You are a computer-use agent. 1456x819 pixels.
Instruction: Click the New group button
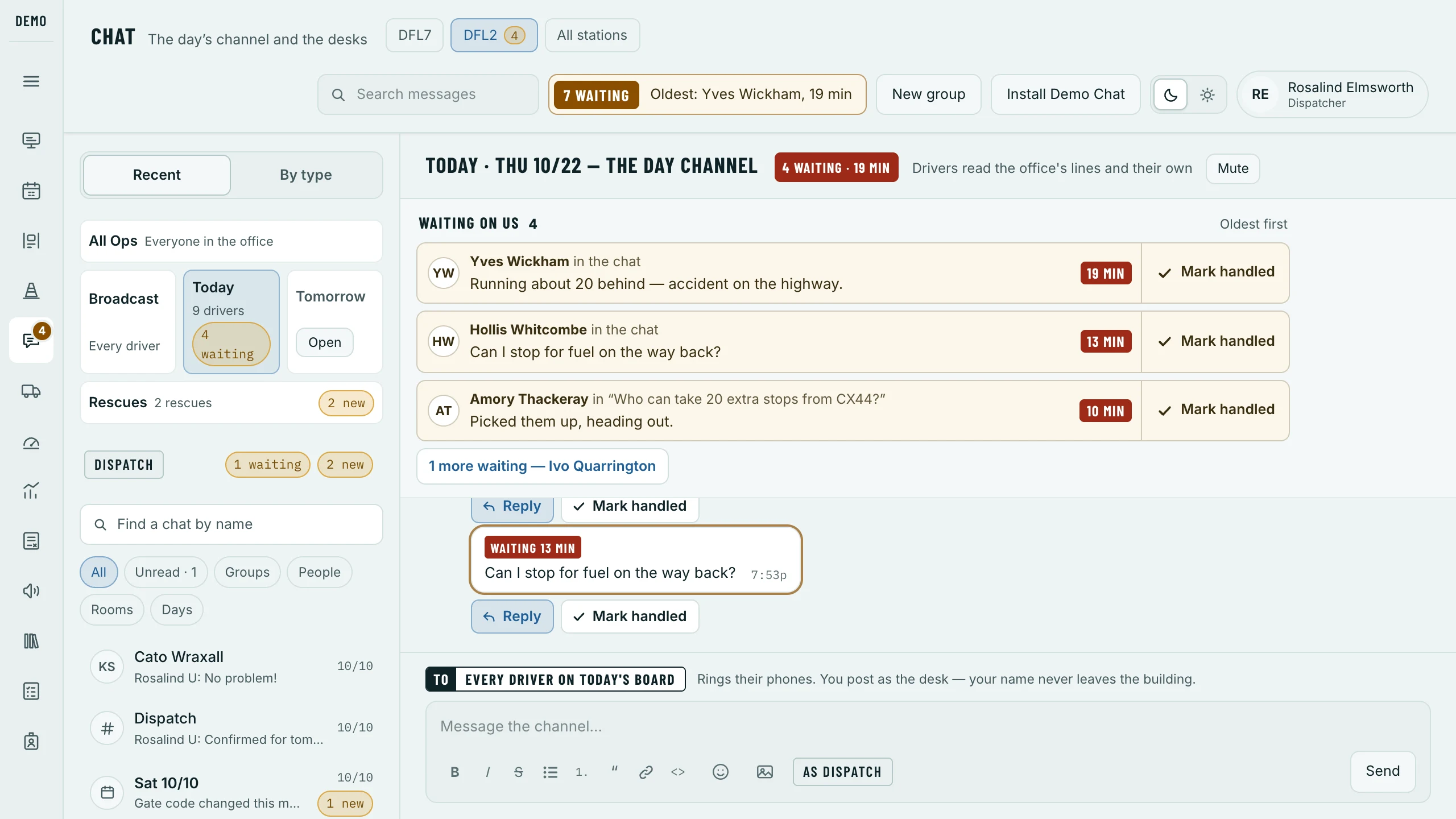click(x=928, y=94)
